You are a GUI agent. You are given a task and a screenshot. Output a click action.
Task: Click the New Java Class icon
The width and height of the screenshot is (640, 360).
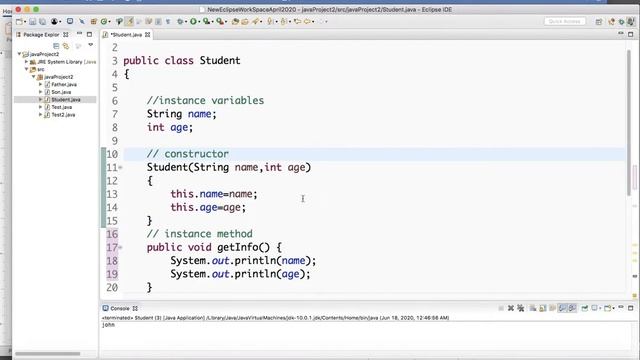pos(105,21)
